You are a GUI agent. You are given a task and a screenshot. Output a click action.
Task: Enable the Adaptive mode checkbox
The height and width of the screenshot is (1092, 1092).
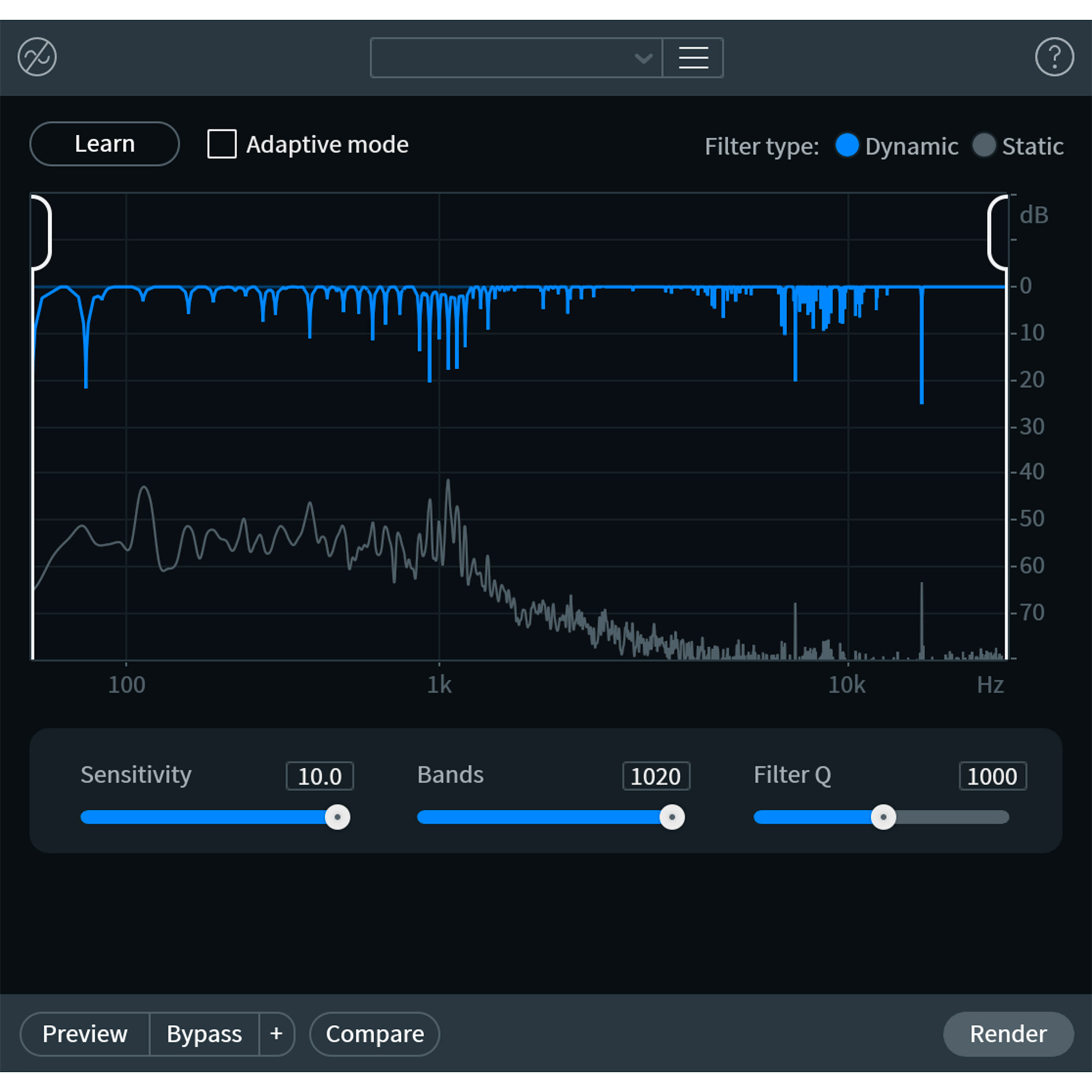(x=222, y=144)
